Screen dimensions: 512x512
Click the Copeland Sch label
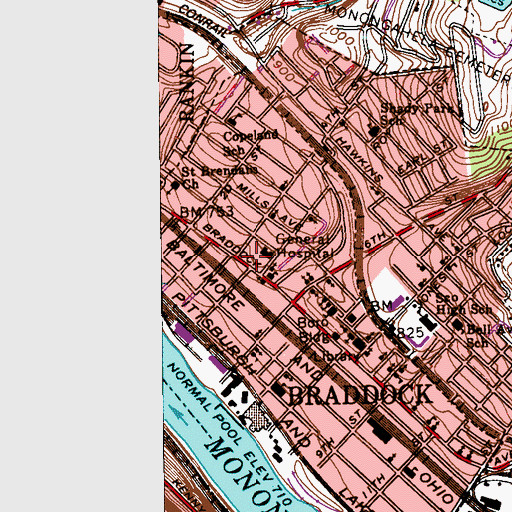pyautogui.click(x=251, y=143)
